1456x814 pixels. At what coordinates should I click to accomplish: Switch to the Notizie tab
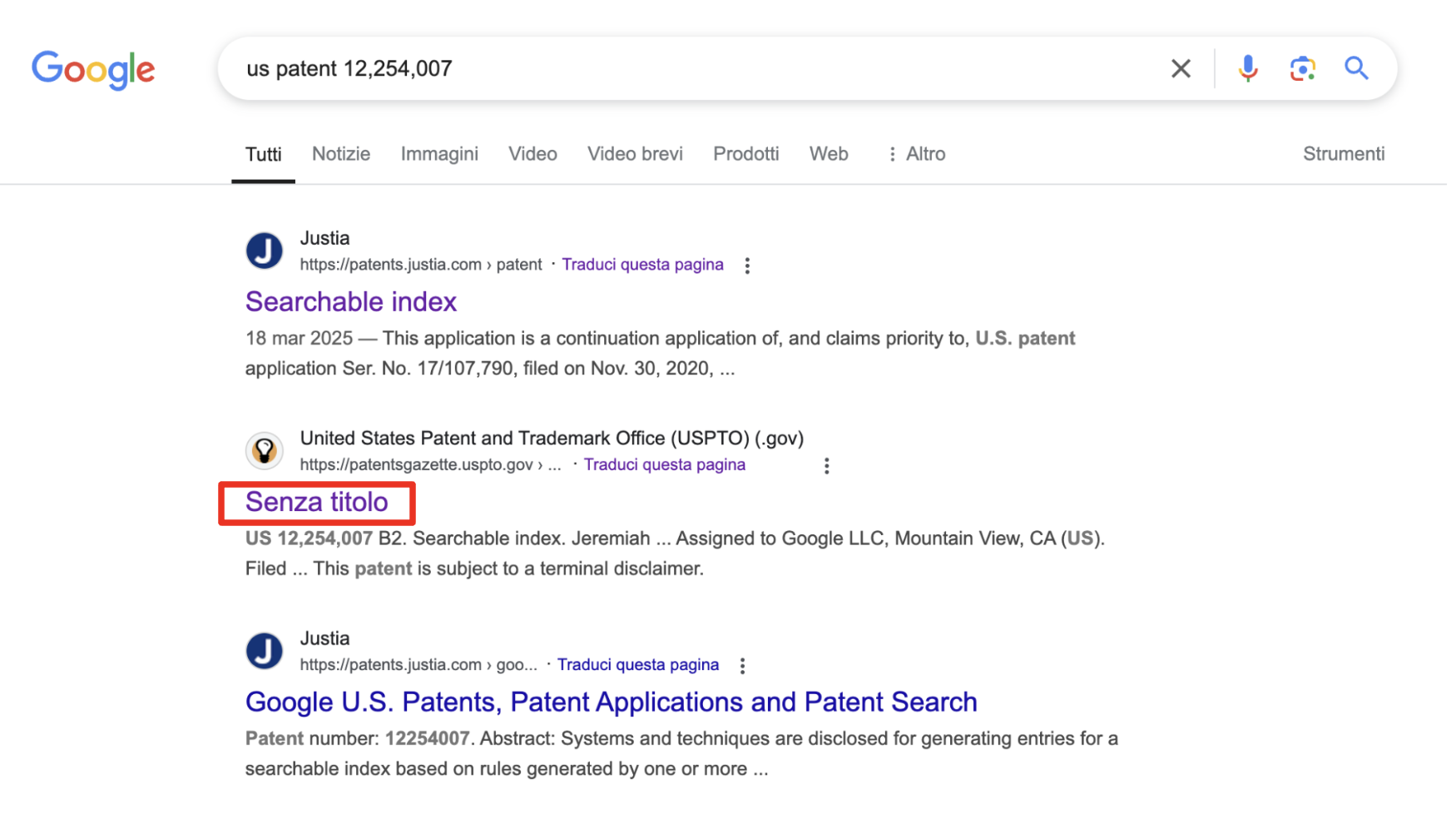[x=340, y=153]
